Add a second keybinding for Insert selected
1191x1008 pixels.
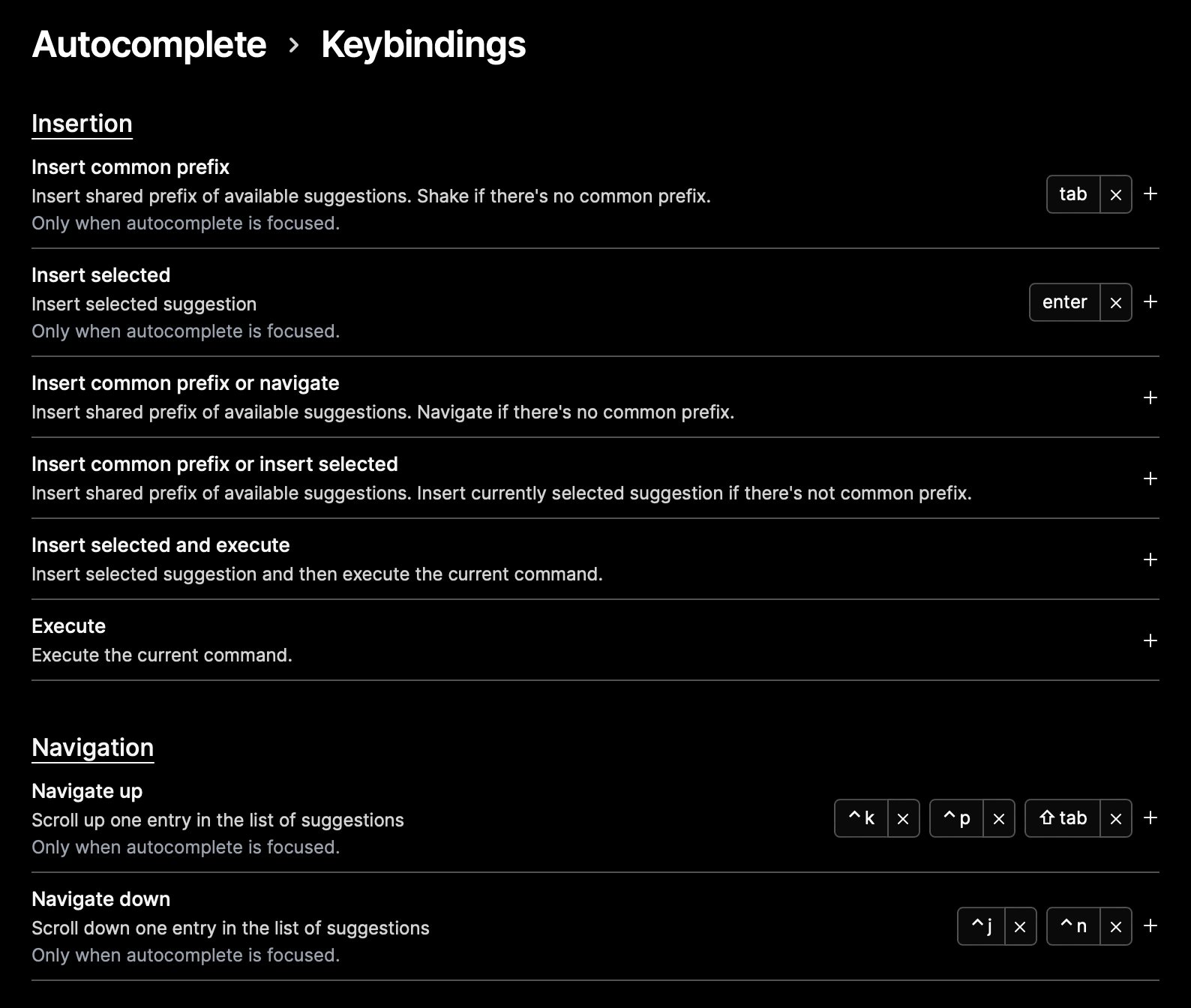click(1150, 301)
